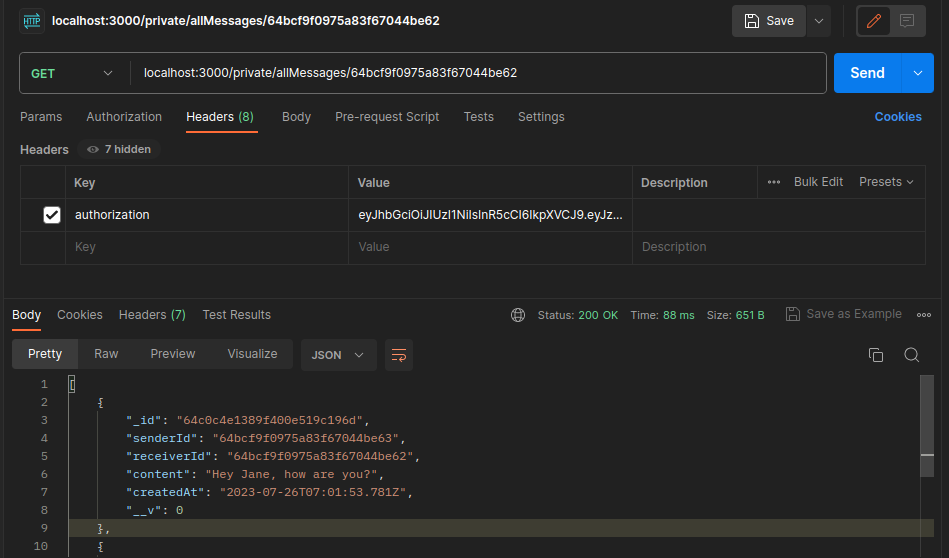This screenshot has width=949, height=558.
Task: Click the Time 88 ms text
Action: pyautogui.click(x=663, y=315)
